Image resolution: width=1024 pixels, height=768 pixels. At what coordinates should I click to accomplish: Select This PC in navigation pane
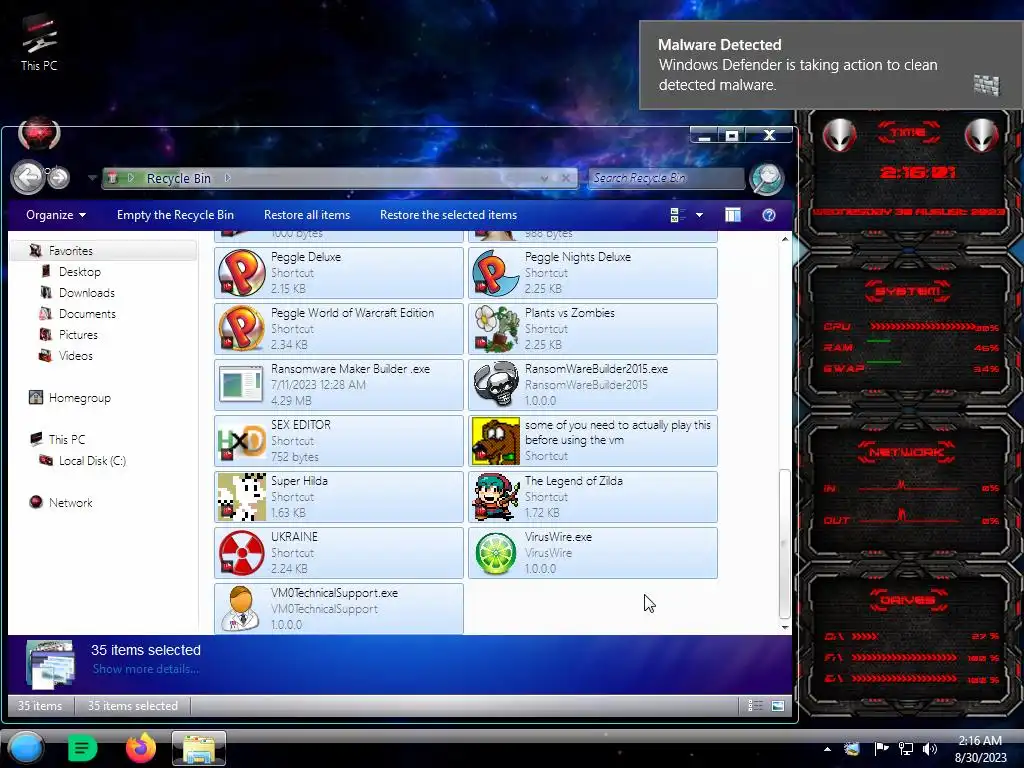67,440
